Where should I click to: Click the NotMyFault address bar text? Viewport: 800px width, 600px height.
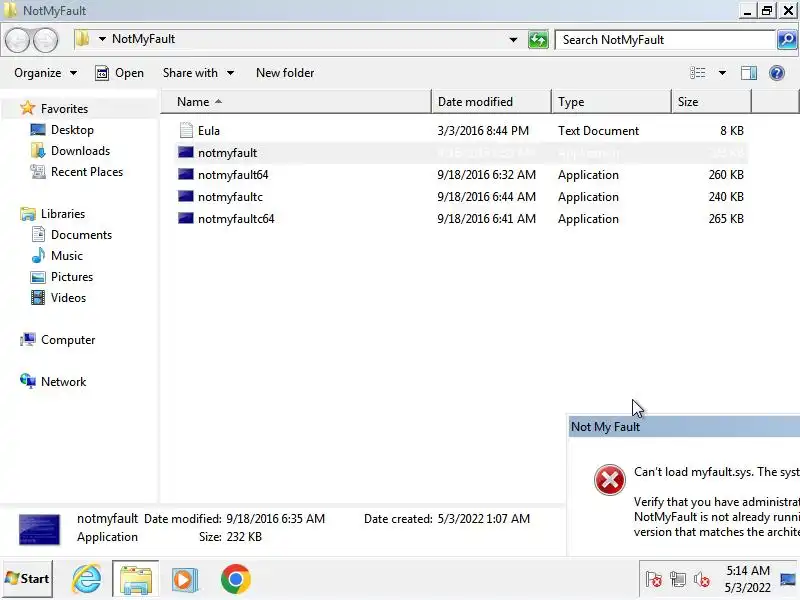click(x=143, y=39)
